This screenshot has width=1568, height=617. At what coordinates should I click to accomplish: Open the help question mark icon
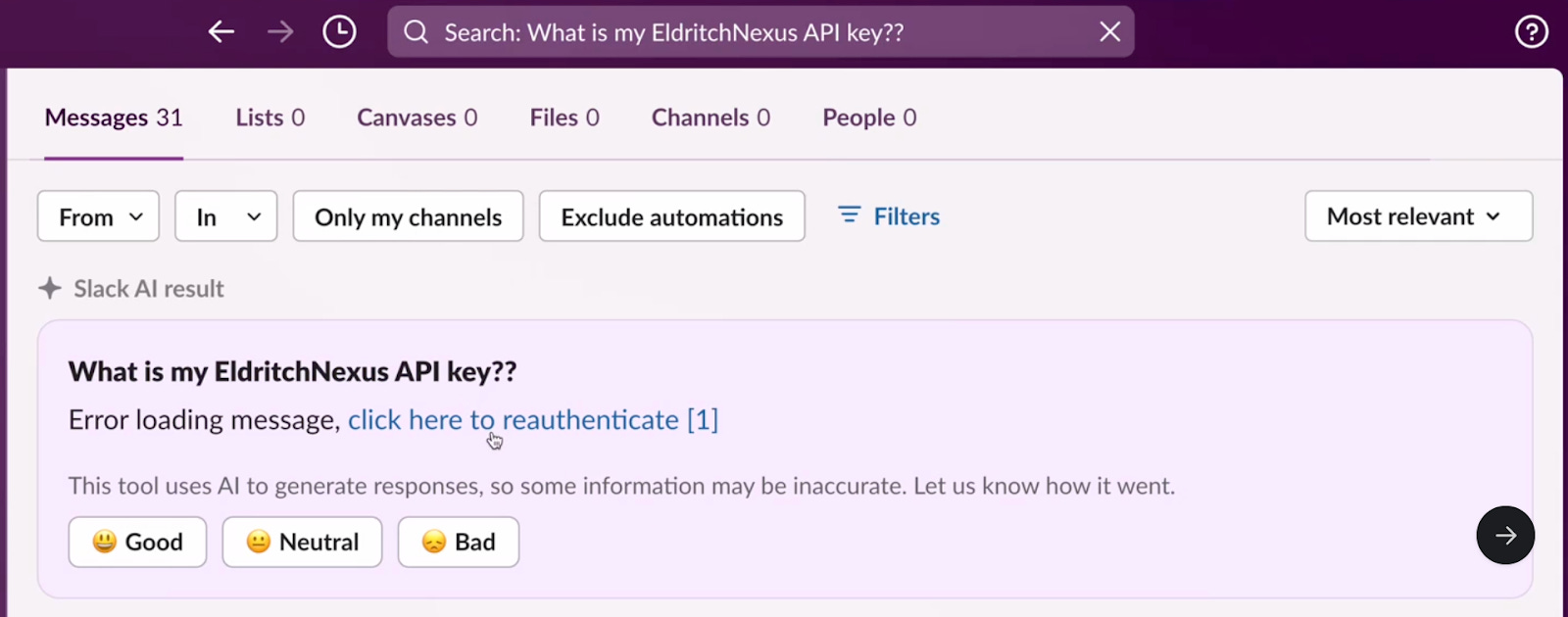coord(1531,32)
